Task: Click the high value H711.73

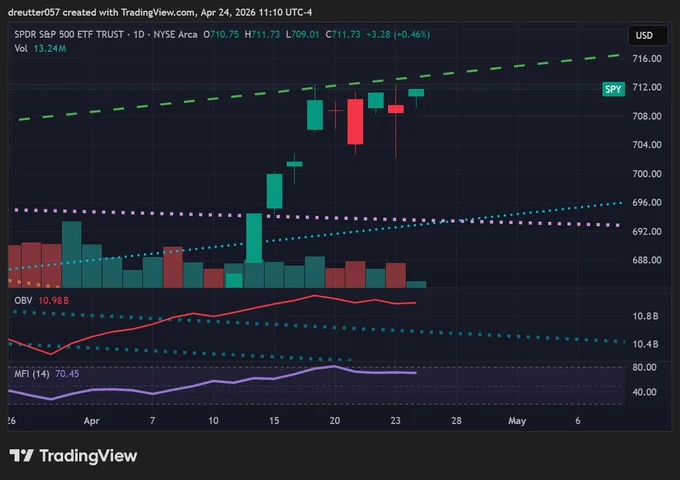Action: coord(262,34)
